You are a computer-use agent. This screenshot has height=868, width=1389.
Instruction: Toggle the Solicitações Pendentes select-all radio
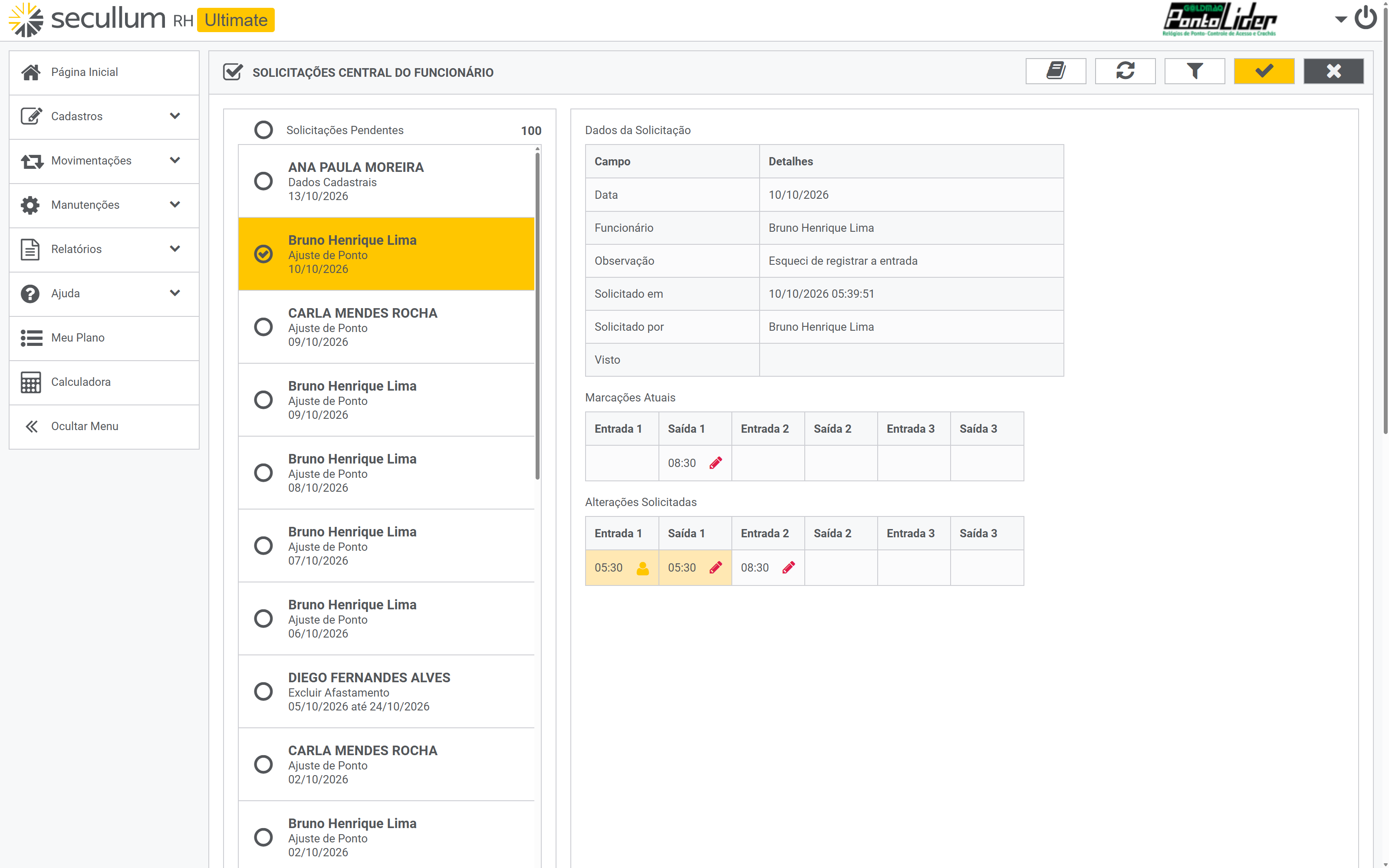[x=263, y=130]
